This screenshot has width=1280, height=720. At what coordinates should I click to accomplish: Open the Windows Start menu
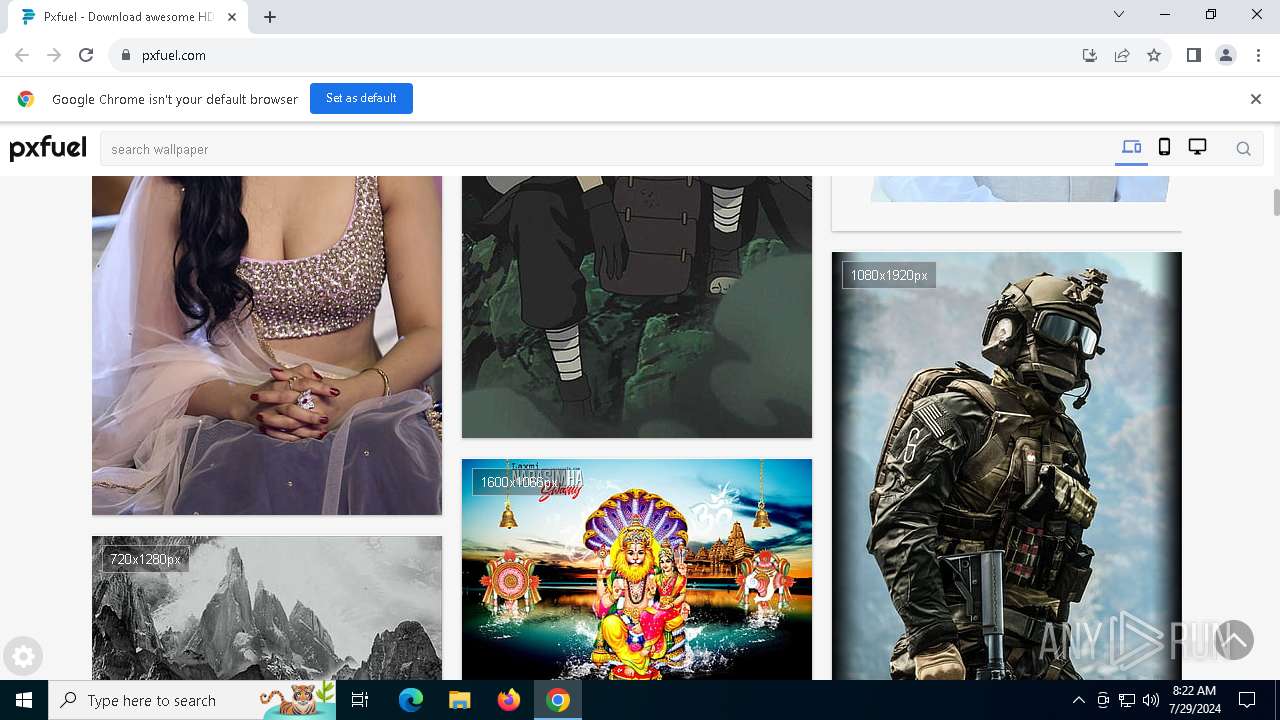(24, 700)
